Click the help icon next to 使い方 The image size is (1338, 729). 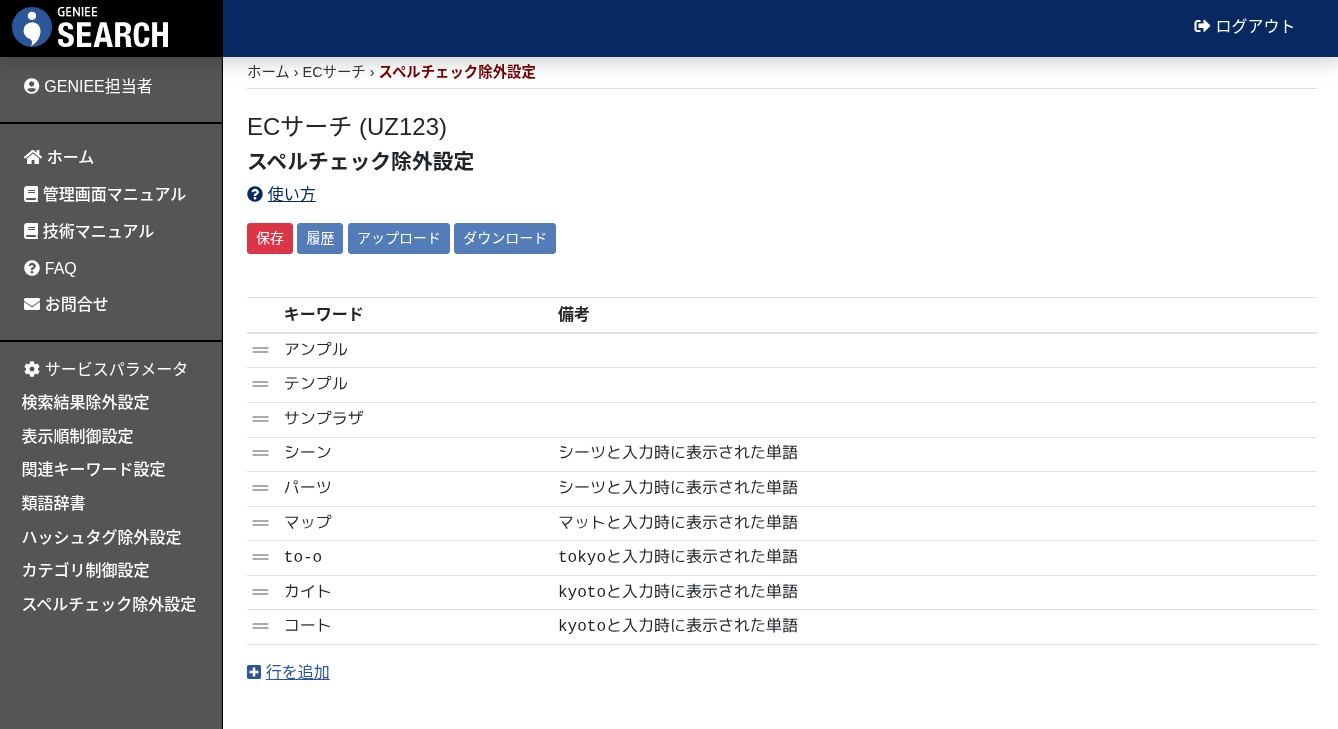click(253, 194)
